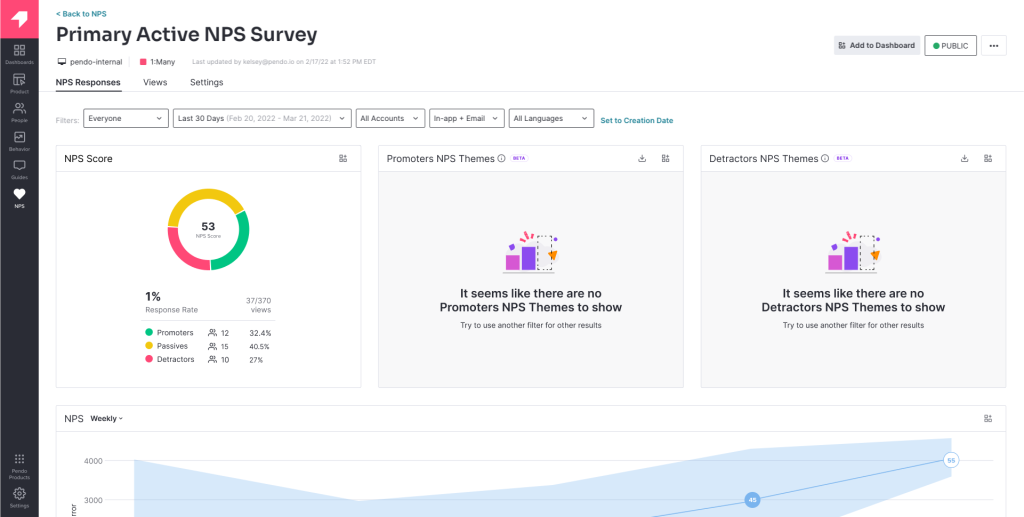The width and height of the screenshot is (1024, 517).
Task: Open Pendo Products app grid
Action: point(19,463)
